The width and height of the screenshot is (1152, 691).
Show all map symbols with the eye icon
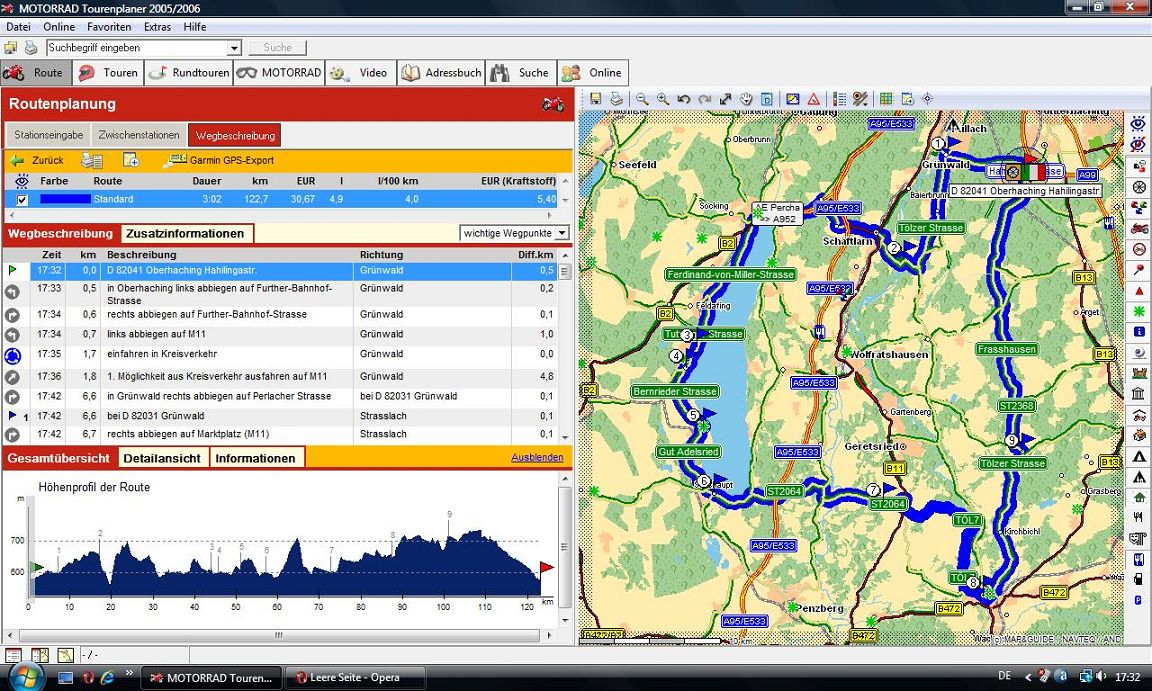pos(1138,123)
